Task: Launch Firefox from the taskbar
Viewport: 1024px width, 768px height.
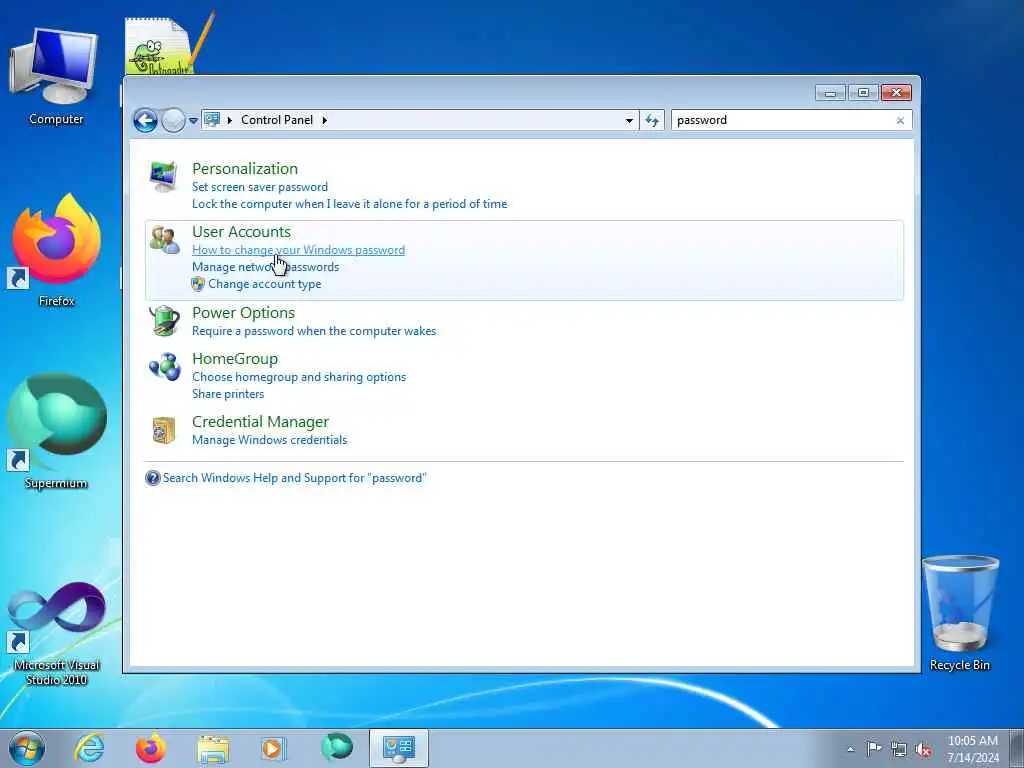Action: [x=150, y=748]
